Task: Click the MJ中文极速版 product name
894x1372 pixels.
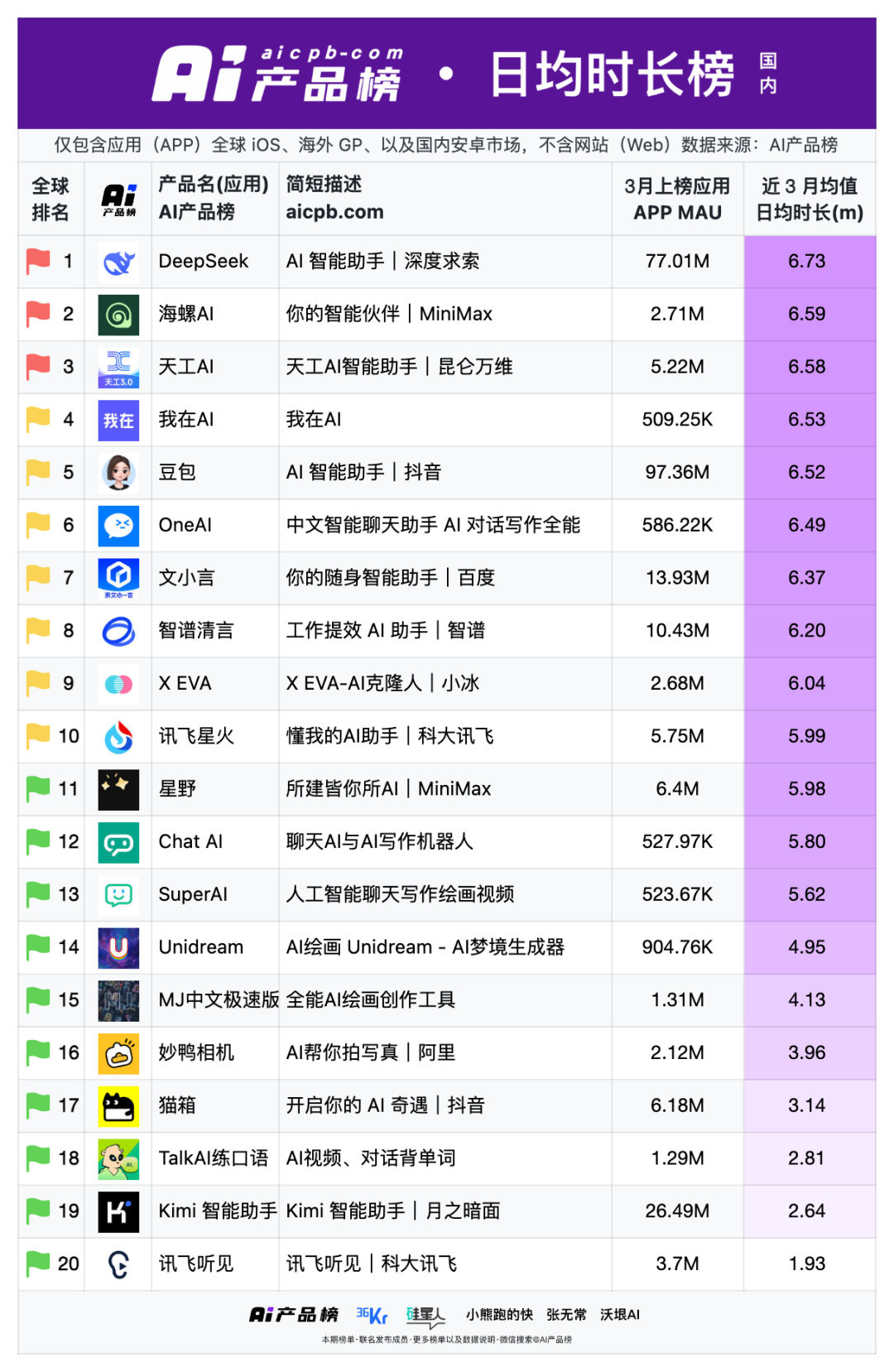Action: pyautogui.click(x=219, y=1000)
